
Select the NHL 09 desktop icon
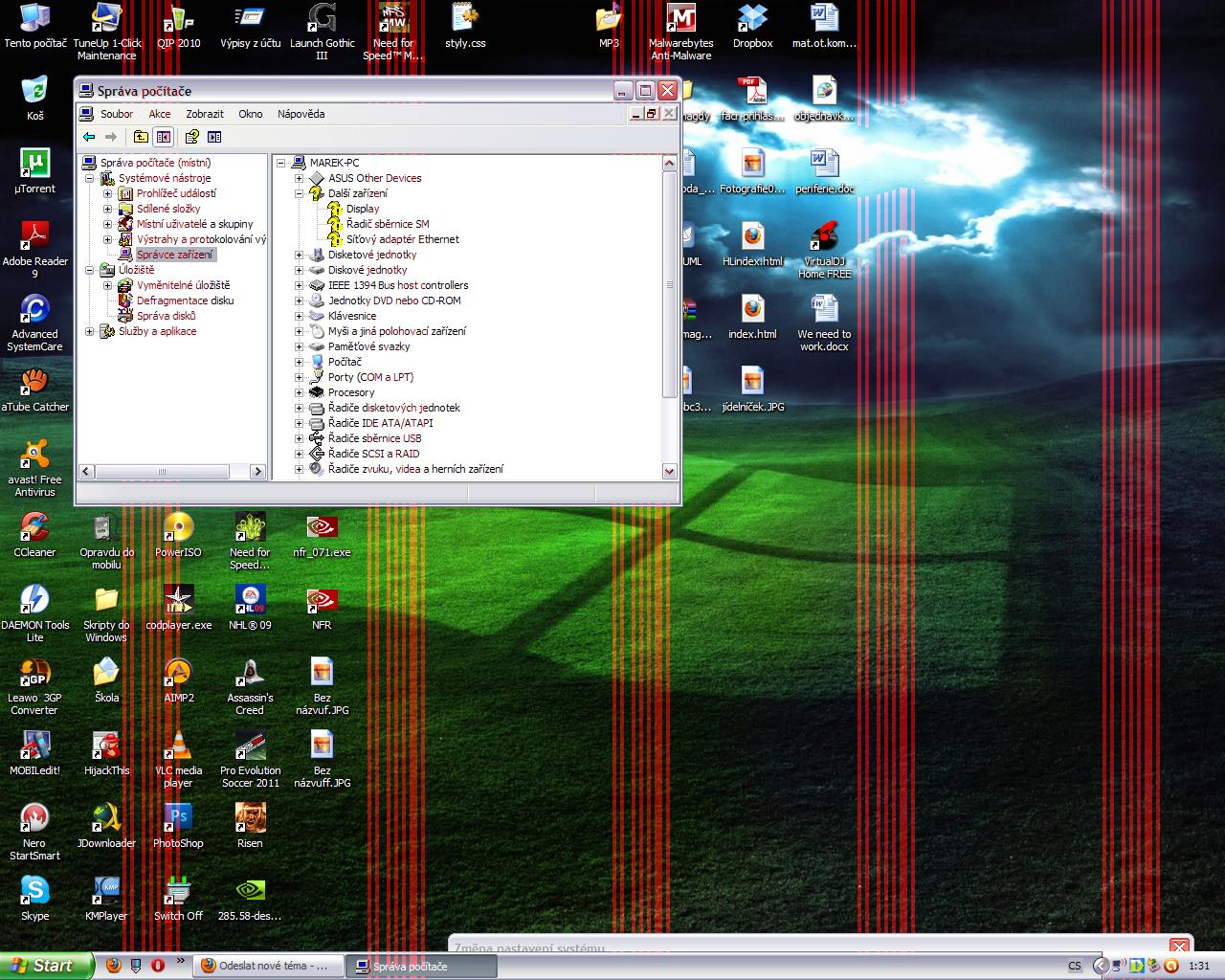coord(250,608)
